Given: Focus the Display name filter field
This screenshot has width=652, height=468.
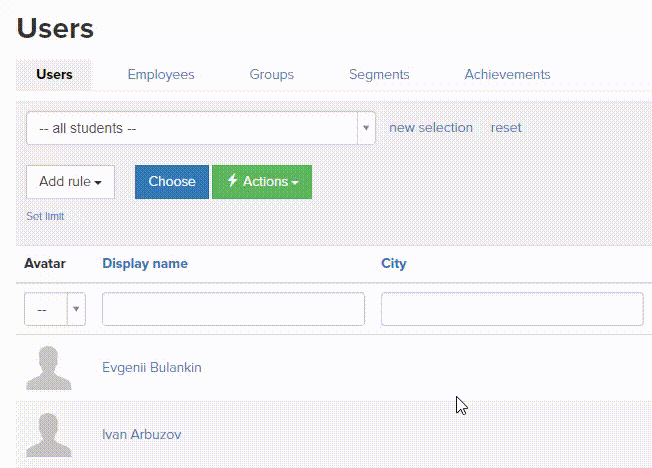Looking at the screenshot, I should click(233, 310).
